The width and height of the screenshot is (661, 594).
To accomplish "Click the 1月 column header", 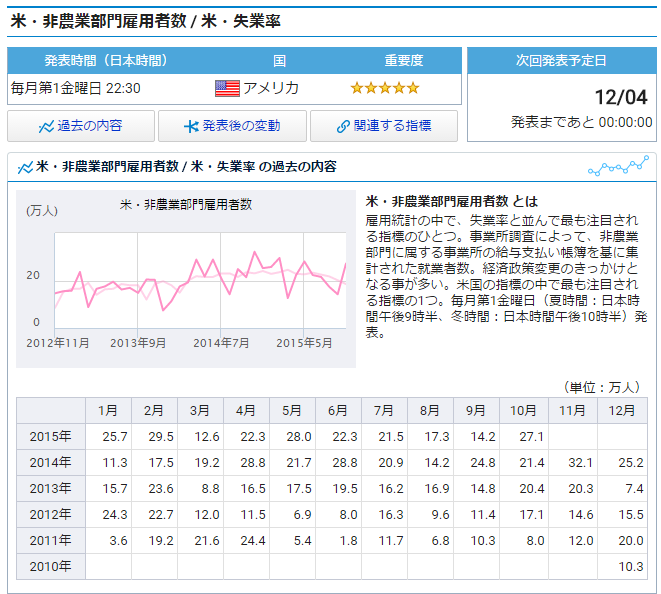I will (108, 411).
